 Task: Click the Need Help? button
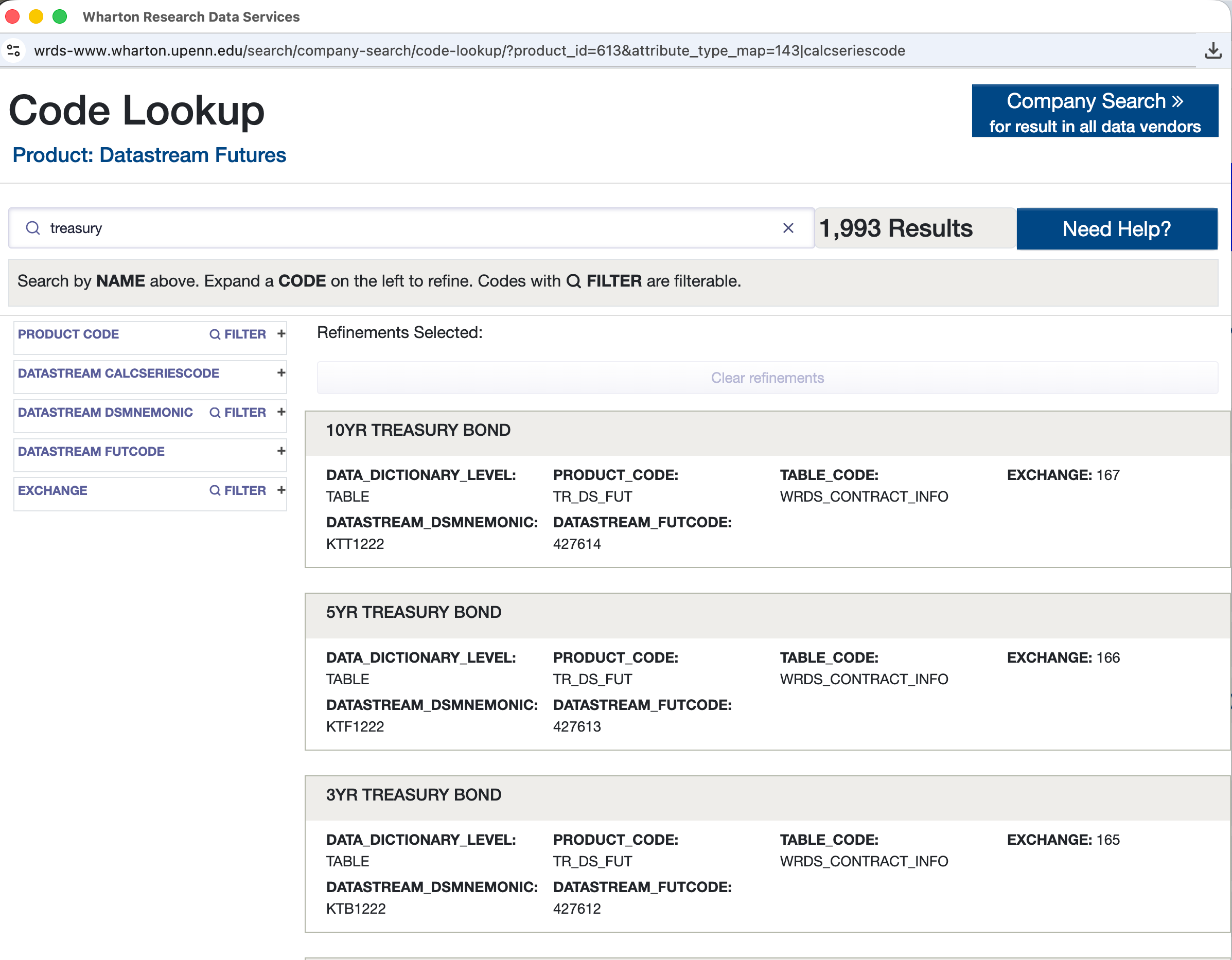[1117, 228]
